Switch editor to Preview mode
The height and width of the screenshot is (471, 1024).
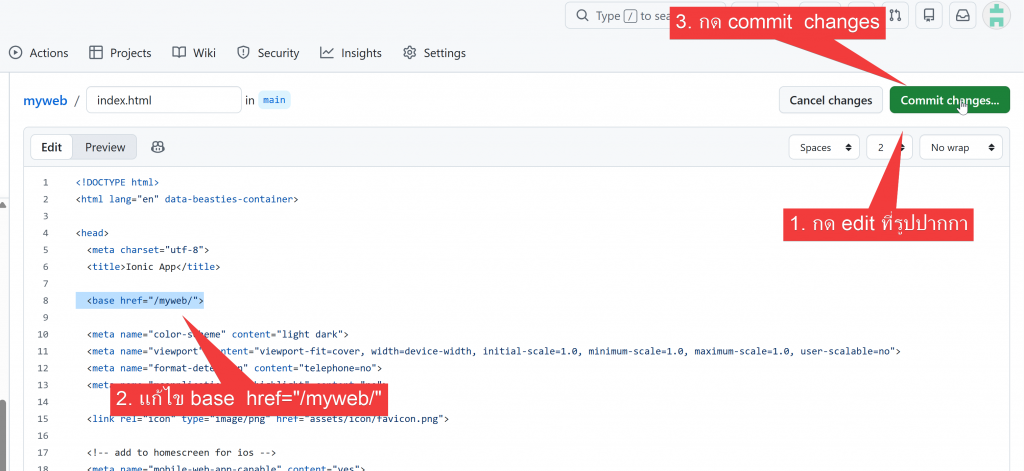point(105,147)
